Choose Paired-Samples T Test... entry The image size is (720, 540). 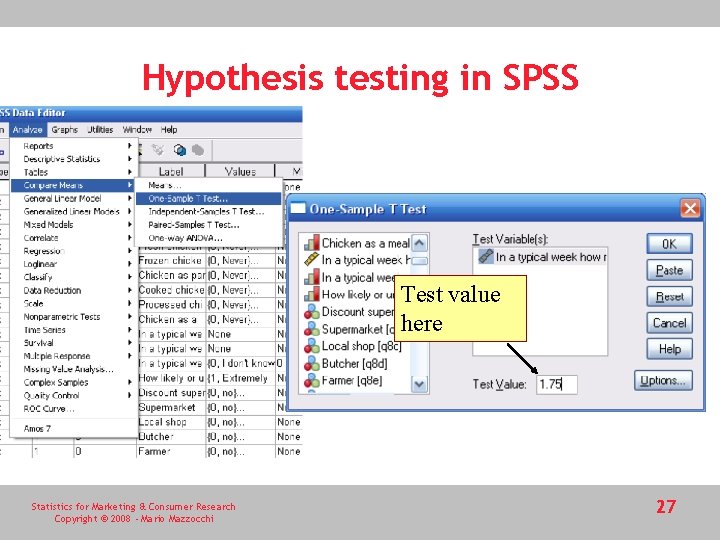click(x=208, y=225)
